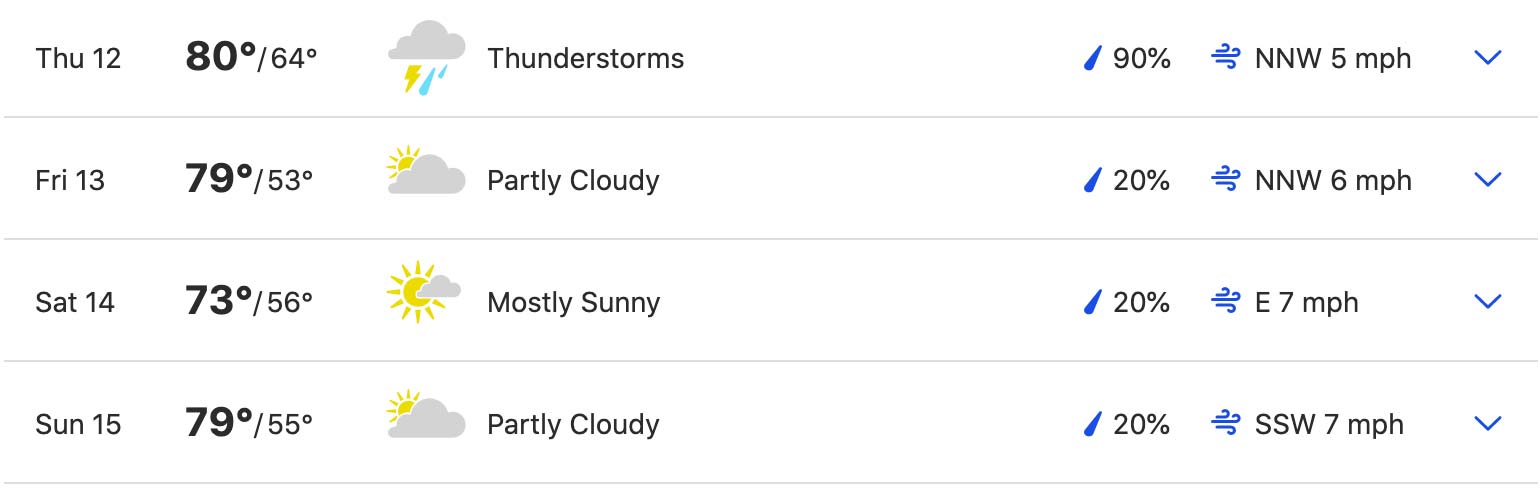
Task: Click the thunderstorm icon for Thu 12
Action: (426, 58)
